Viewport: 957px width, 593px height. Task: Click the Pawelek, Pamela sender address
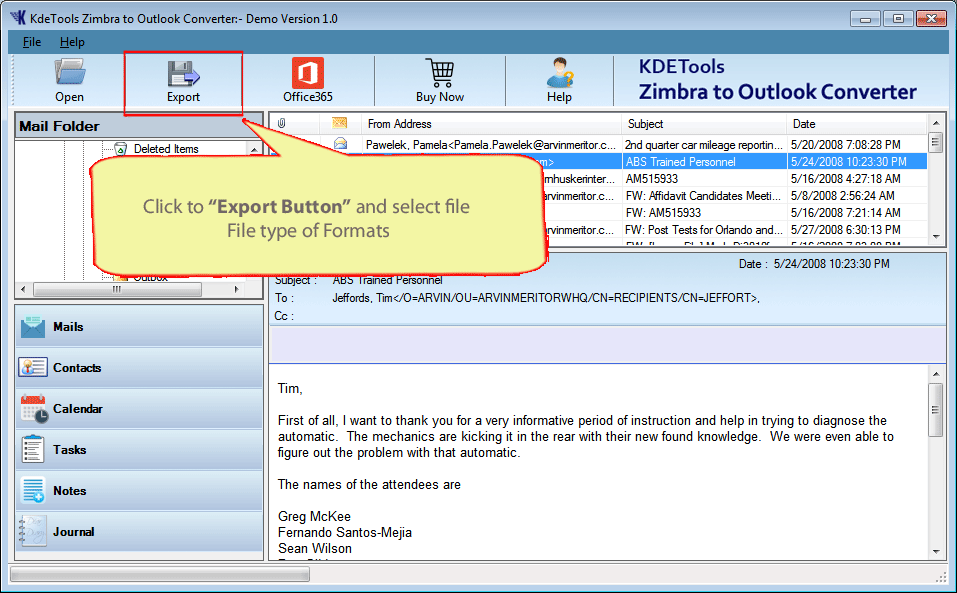coord(491,145)
